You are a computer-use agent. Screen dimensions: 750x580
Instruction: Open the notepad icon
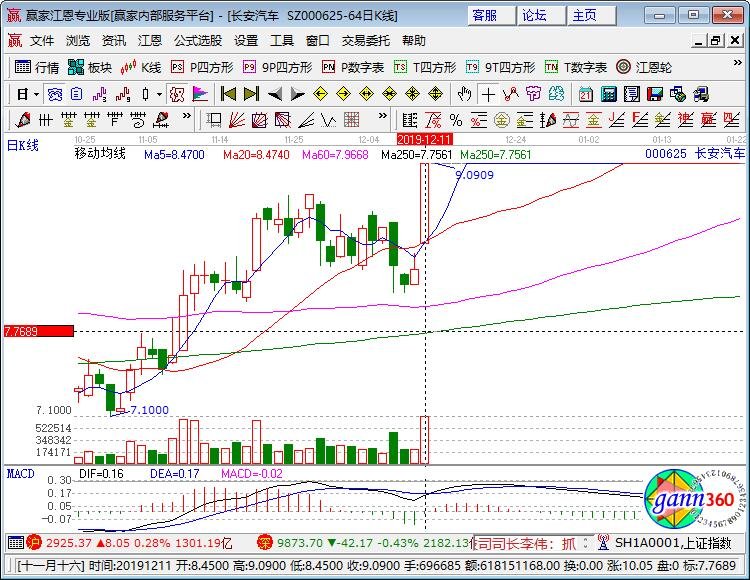[x=631, y=94]
